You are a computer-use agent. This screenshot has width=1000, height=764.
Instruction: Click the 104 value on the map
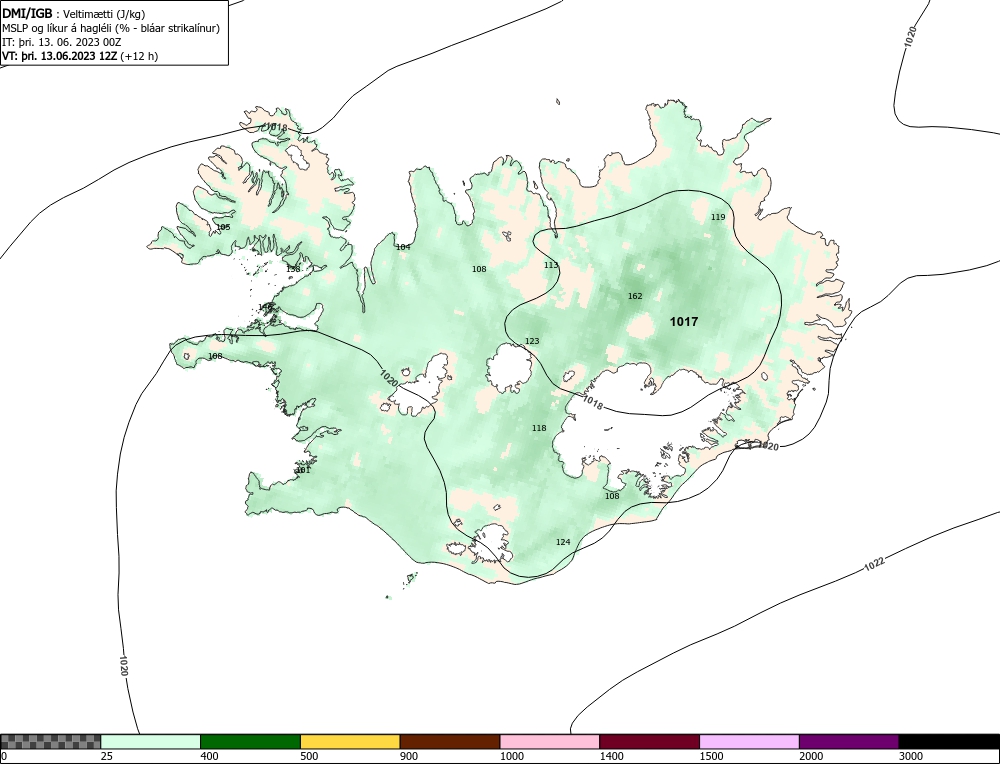pos(403,247)
